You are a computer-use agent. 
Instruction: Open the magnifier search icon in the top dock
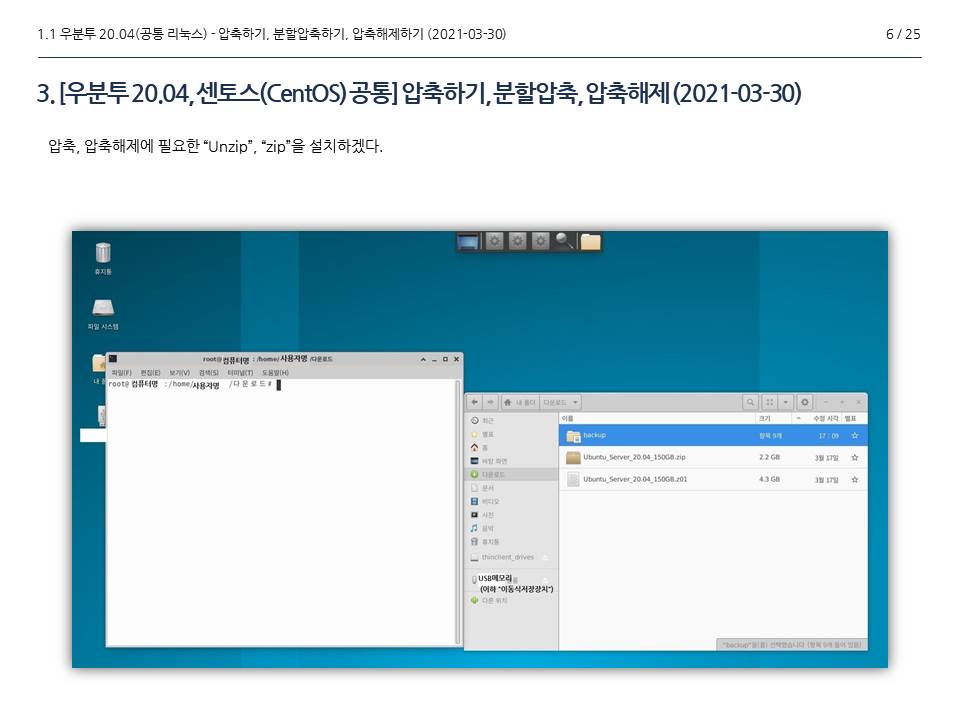point(564,241)
